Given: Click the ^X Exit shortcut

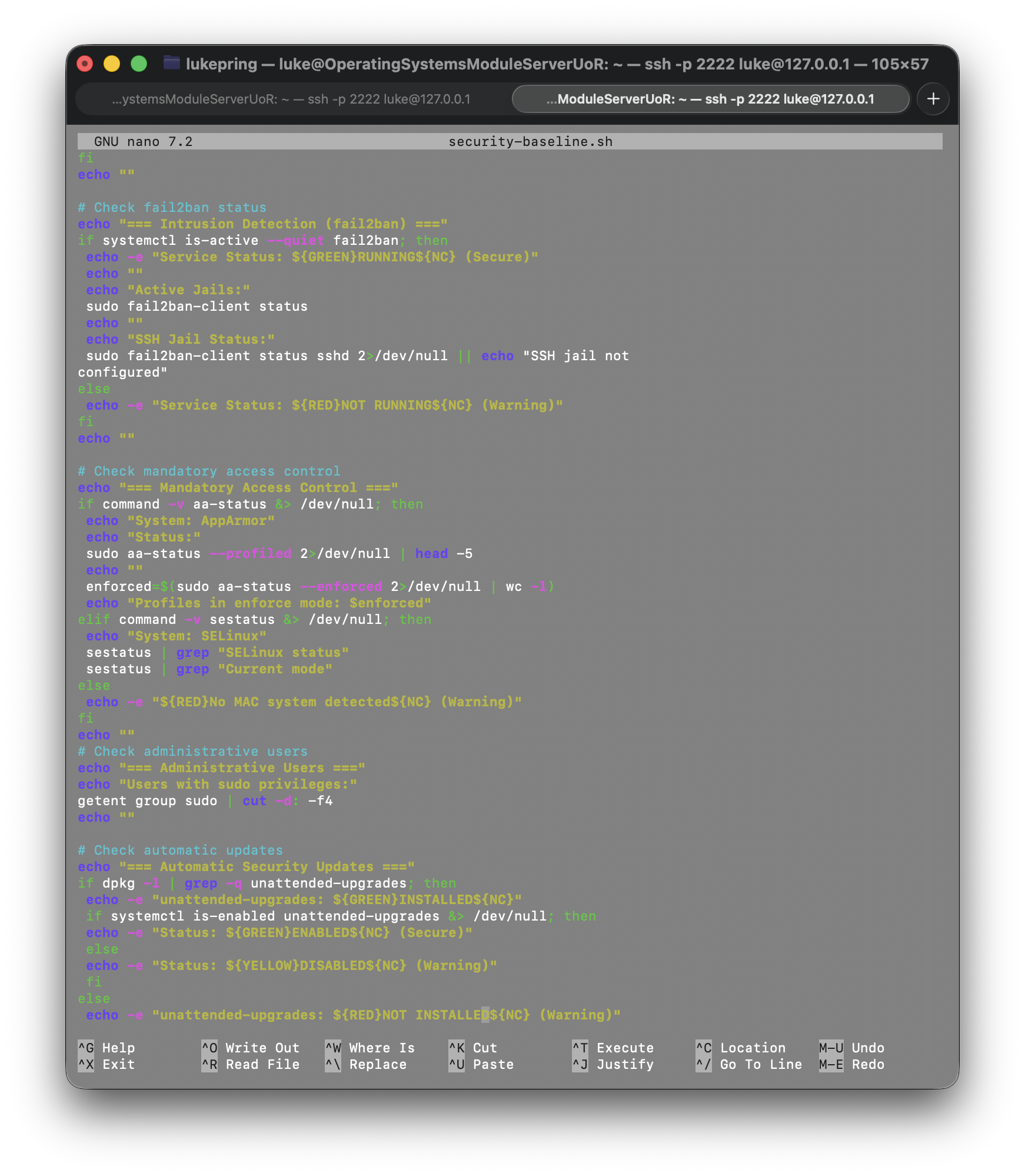Looking at the screenshot, I should pos(107,1065).
